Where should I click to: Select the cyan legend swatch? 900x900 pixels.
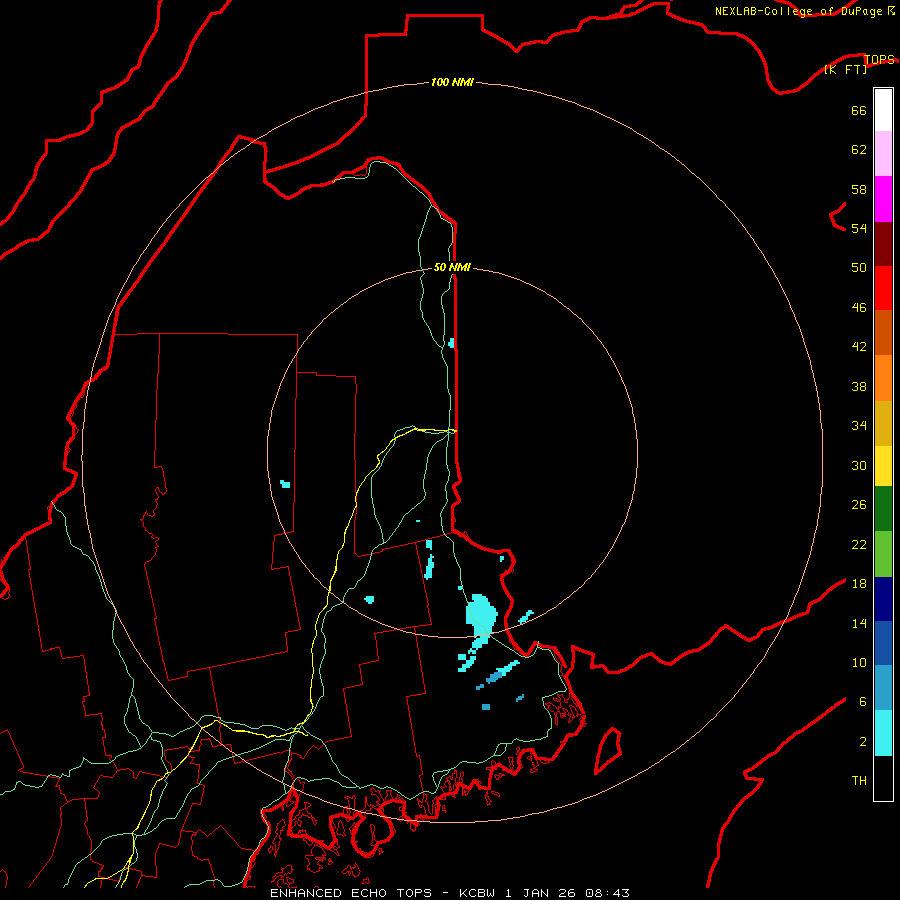[x=883, y=733]
